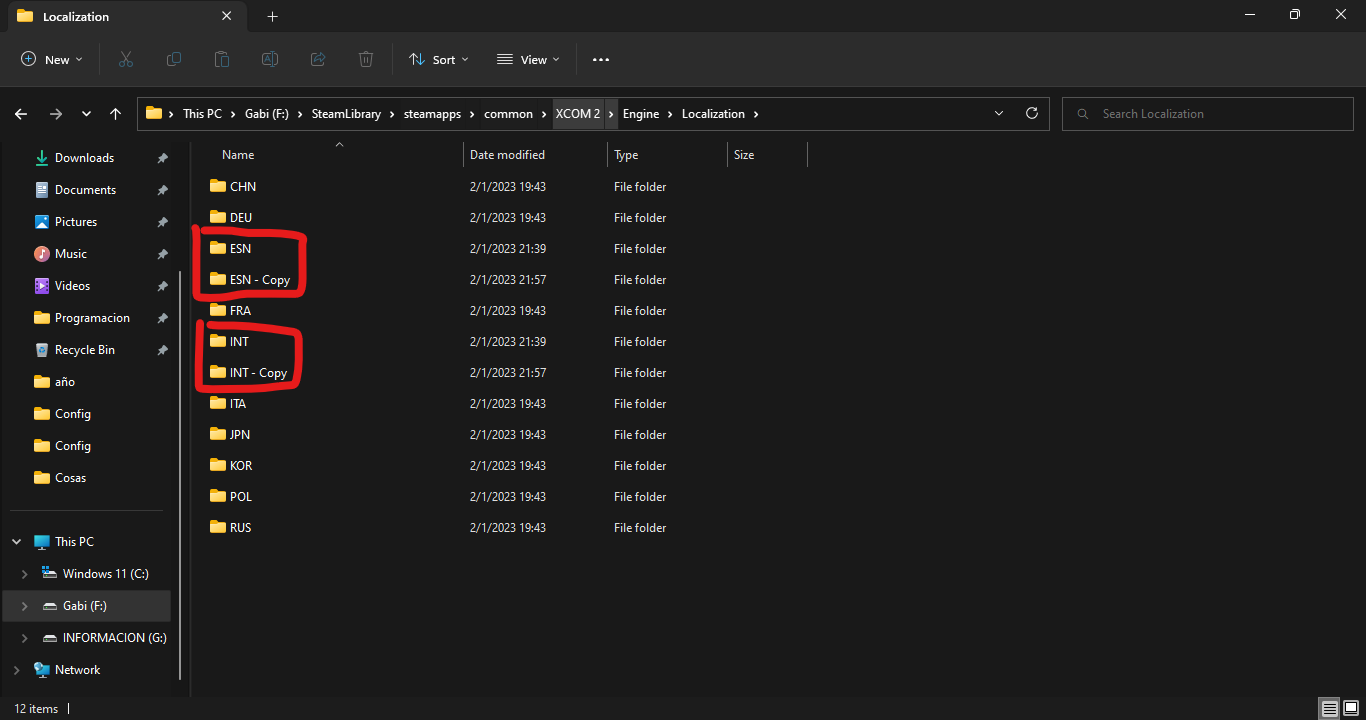This screenshot has height=720, width=1366.
Task: Click the steamapps breadcrumb segment
Action: tap(432, 114)
